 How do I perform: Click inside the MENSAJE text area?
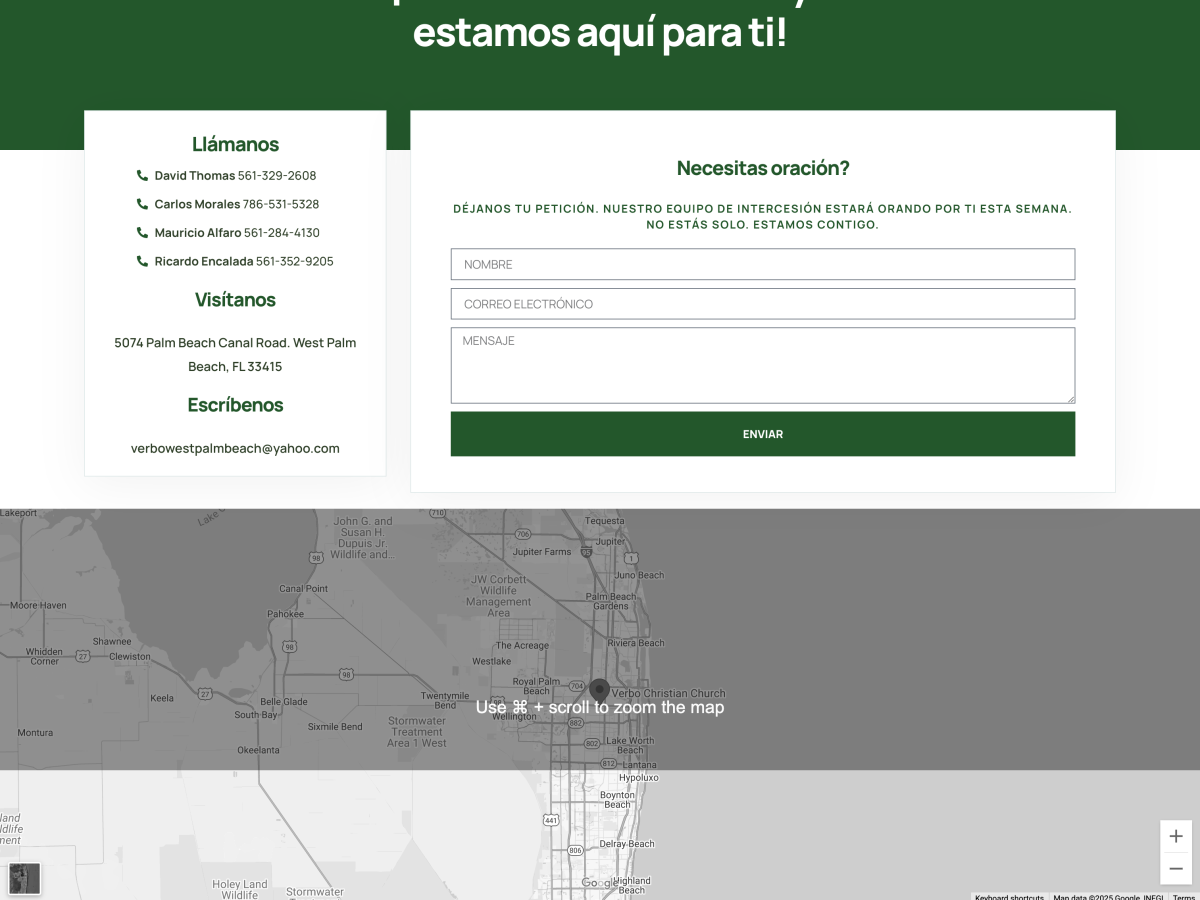762,365
